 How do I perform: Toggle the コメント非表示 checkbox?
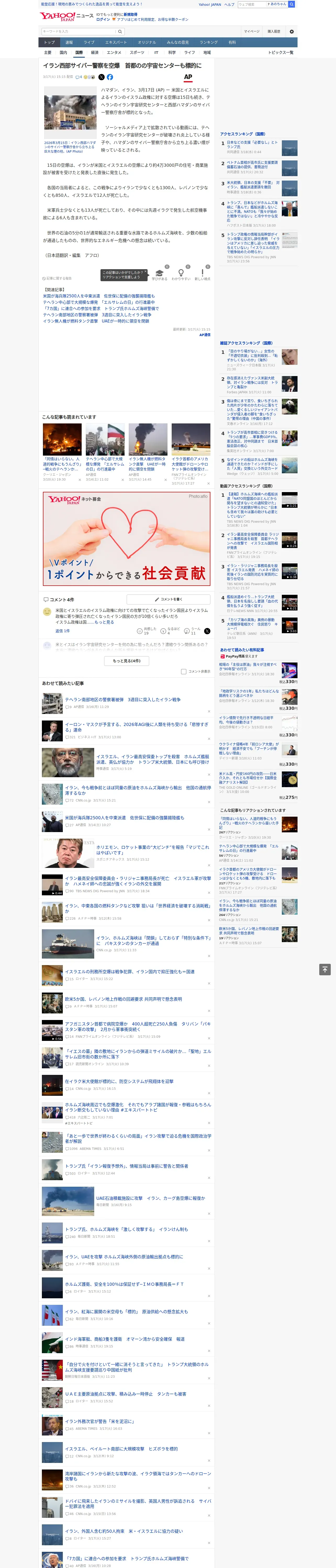coord(183,671)
